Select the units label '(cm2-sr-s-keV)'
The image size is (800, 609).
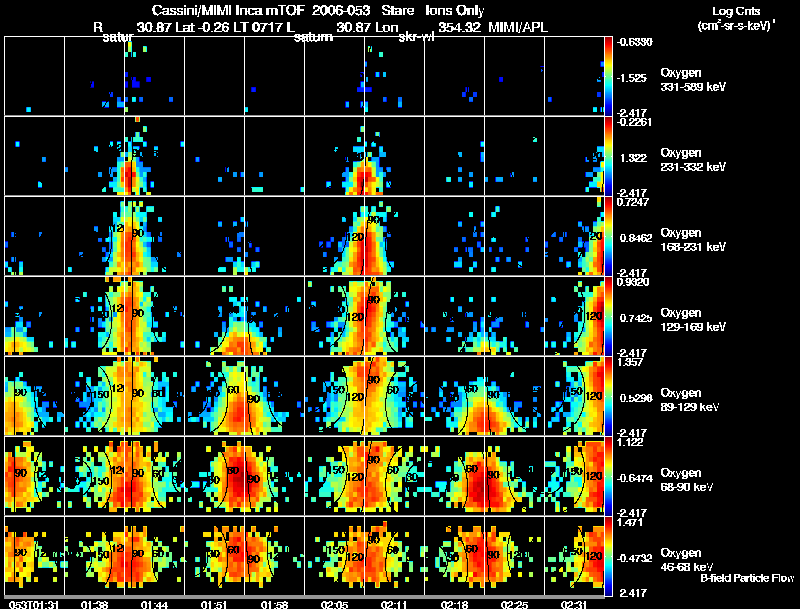pyautogui.click(x=735, y=25)
